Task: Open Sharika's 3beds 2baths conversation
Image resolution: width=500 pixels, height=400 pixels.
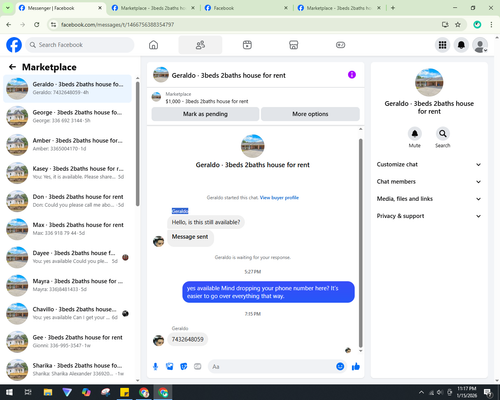Action: coord(68,370)
